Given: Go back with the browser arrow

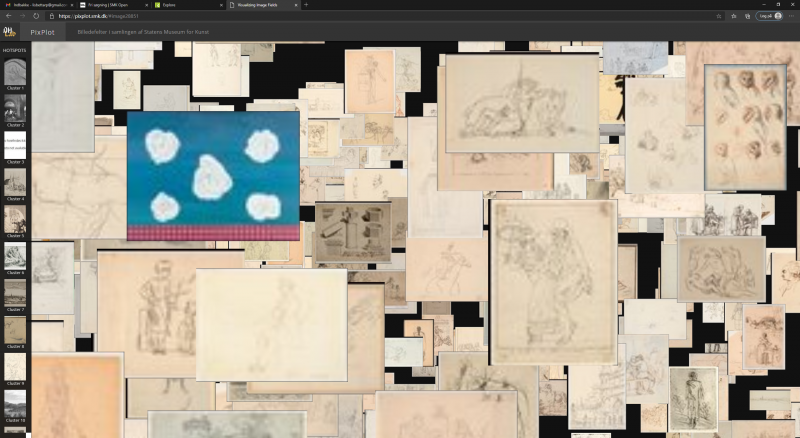Looking at the screenshot, I should (9, 16).
